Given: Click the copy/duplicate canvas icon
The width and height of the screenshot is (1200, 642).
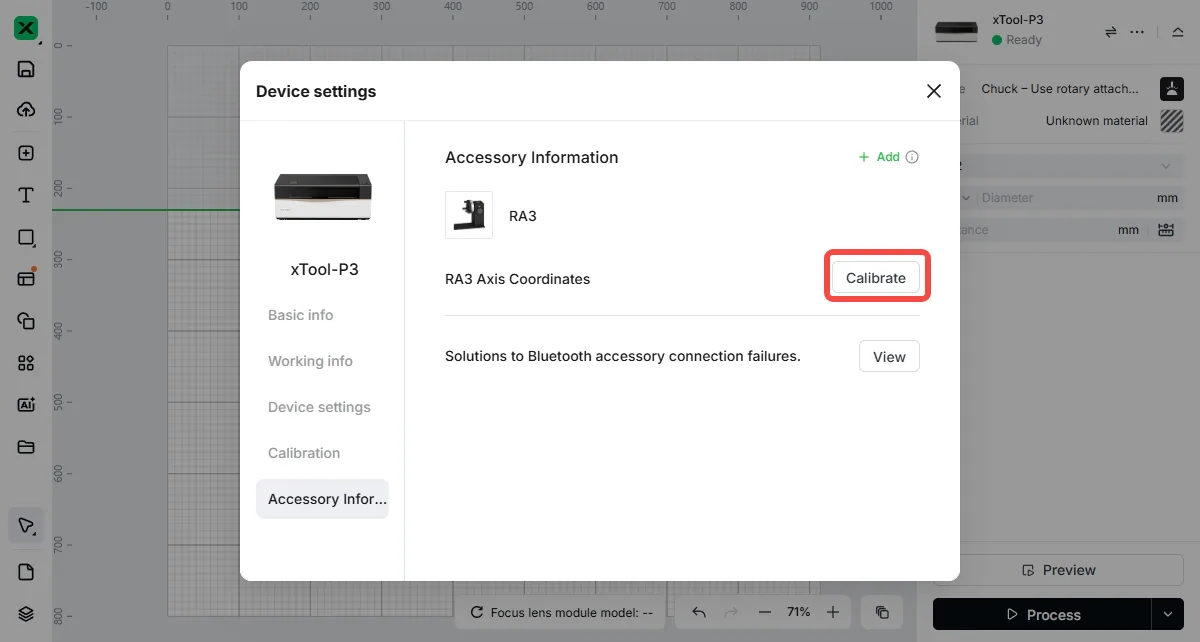Looking at the screenshot, I should tap(882, 612).
